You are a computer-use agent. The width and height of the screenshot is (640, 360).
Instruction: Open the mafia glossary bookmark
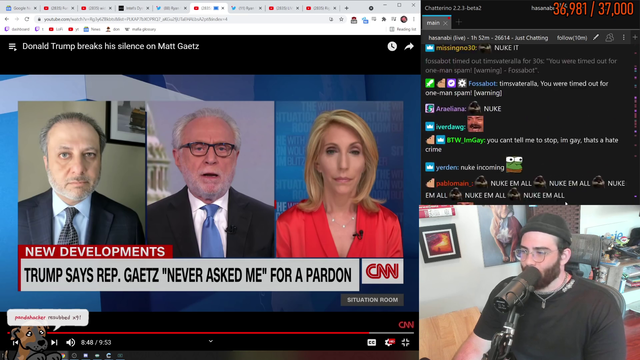point(140,29)
